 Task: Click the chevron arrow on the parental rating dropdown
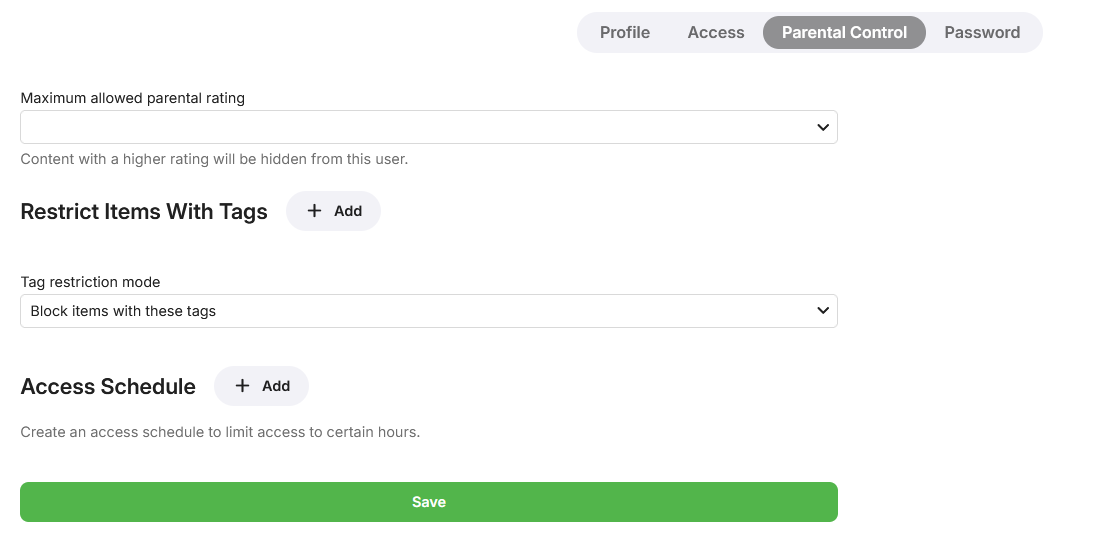822,127
